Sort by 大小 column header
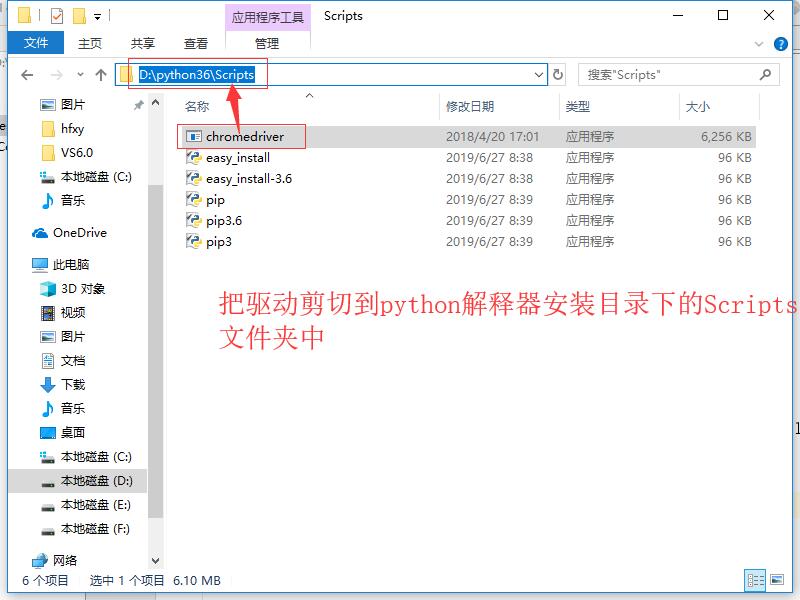This screenshot has height=600, width=800. tap(697, 107)
